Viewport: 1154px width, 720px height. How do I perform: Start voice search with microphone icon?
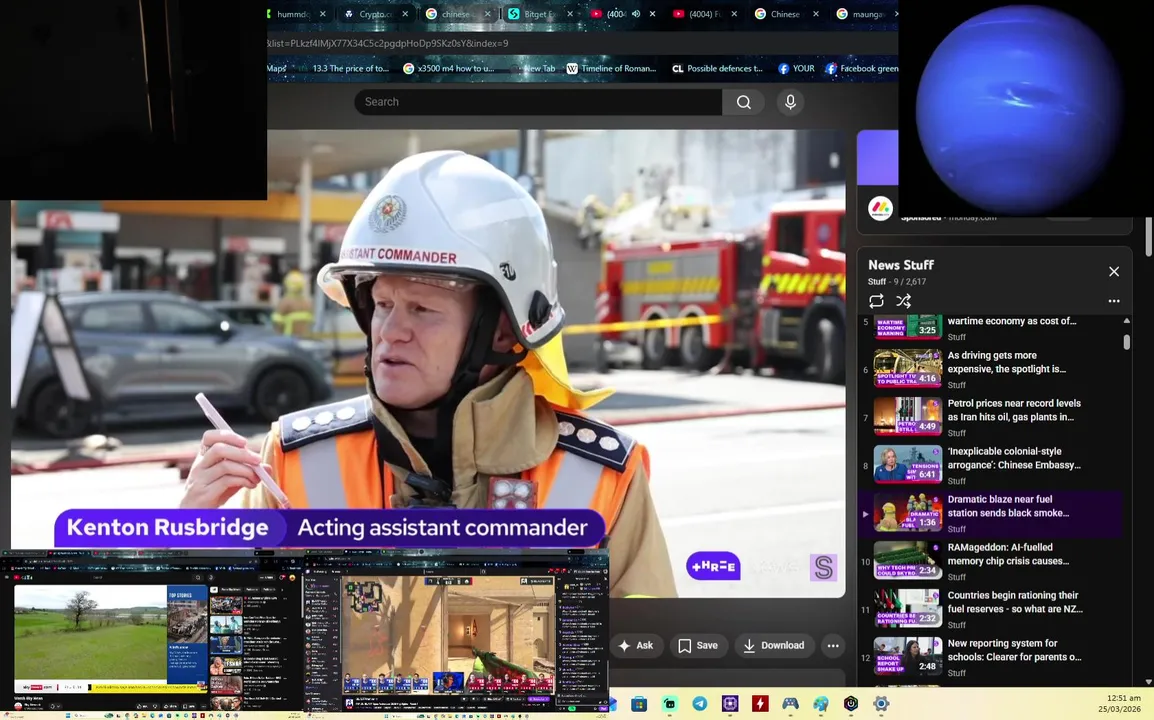(790, 102)
